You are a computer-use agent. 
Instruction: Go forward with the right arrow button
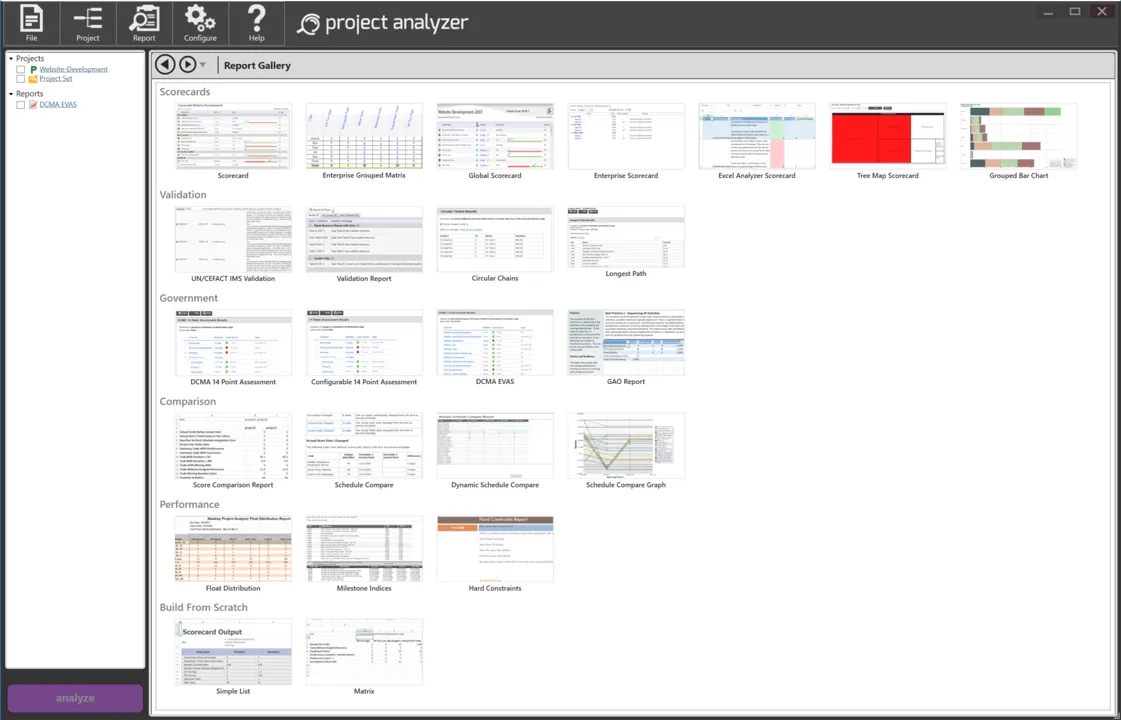[x=187, y=64]
